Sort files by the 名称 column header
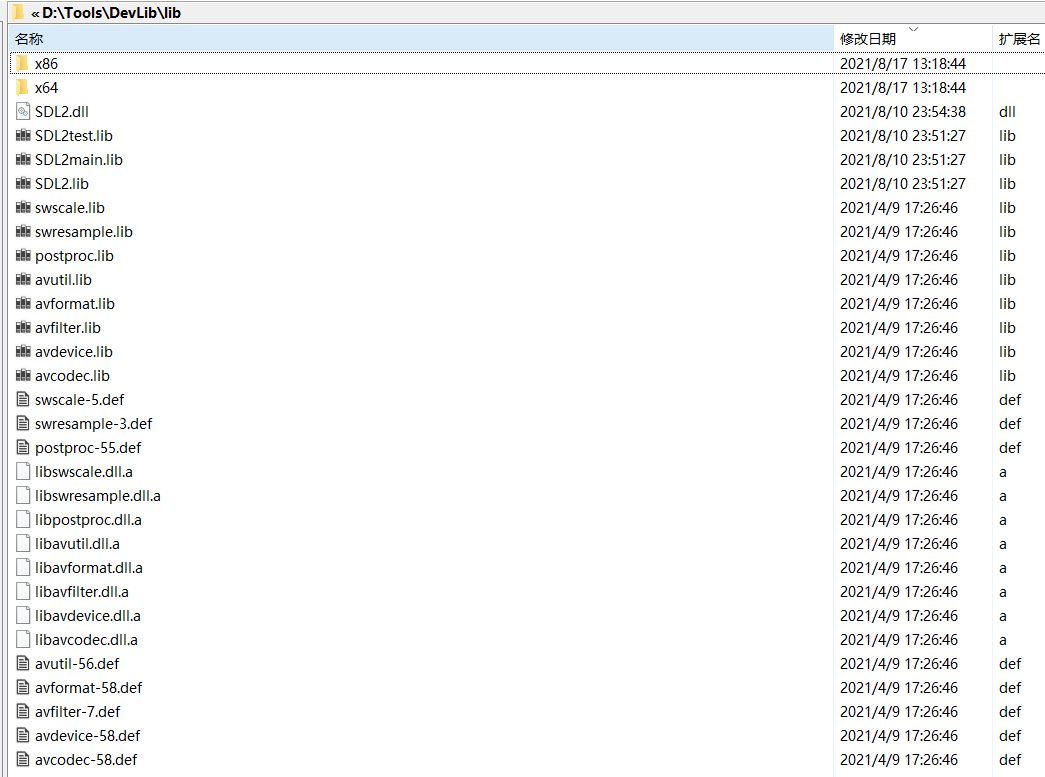This screenshot has height=777, width=1045. pyautogui.click(x=22, y=38)
